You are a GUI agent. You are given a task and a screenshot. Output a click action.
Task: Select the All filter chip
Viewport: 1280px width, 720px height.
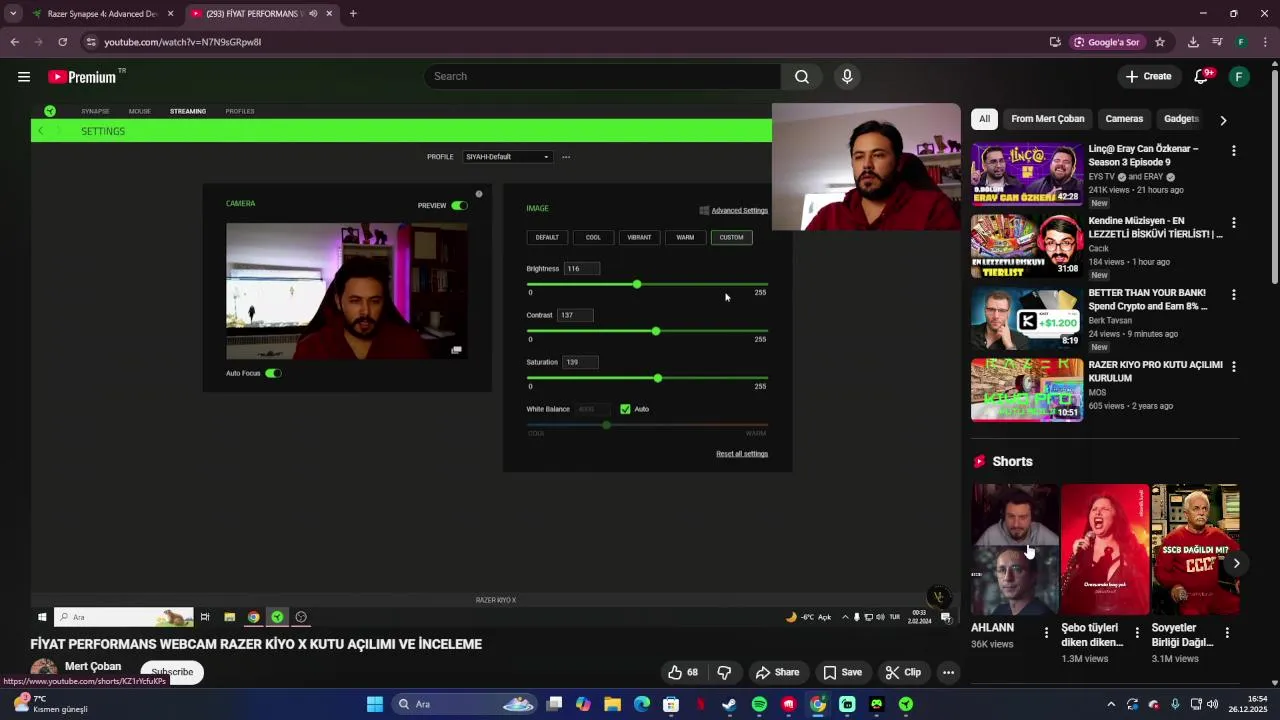[x=984, y=119]
